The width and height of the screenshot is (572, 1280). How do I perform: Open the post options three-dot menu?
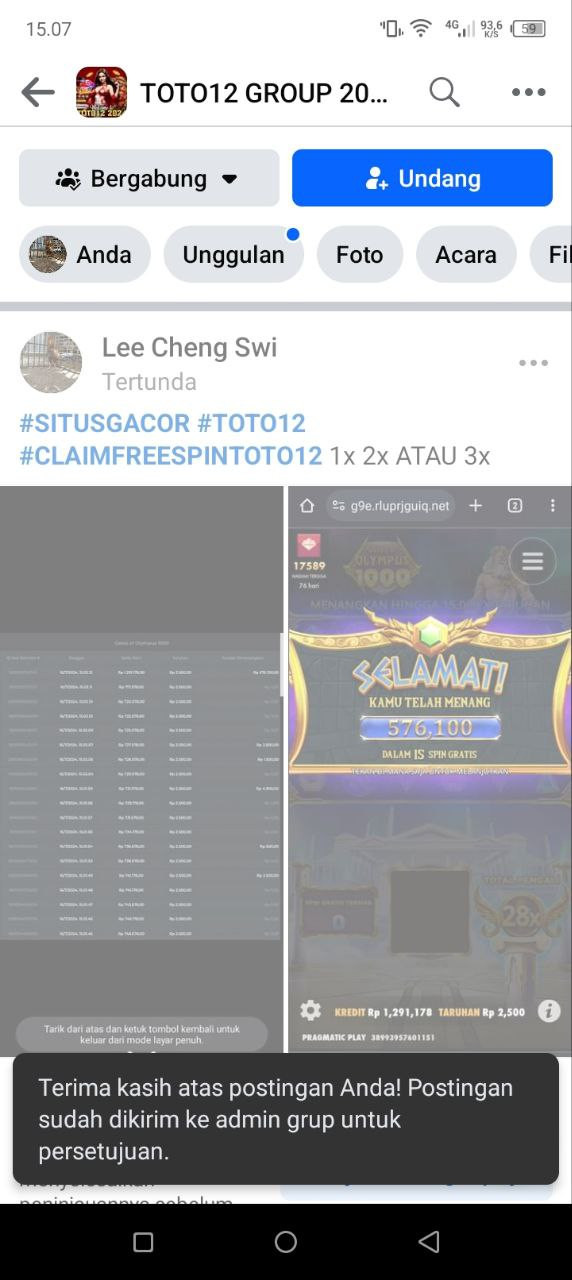click(x=533, y=363)
